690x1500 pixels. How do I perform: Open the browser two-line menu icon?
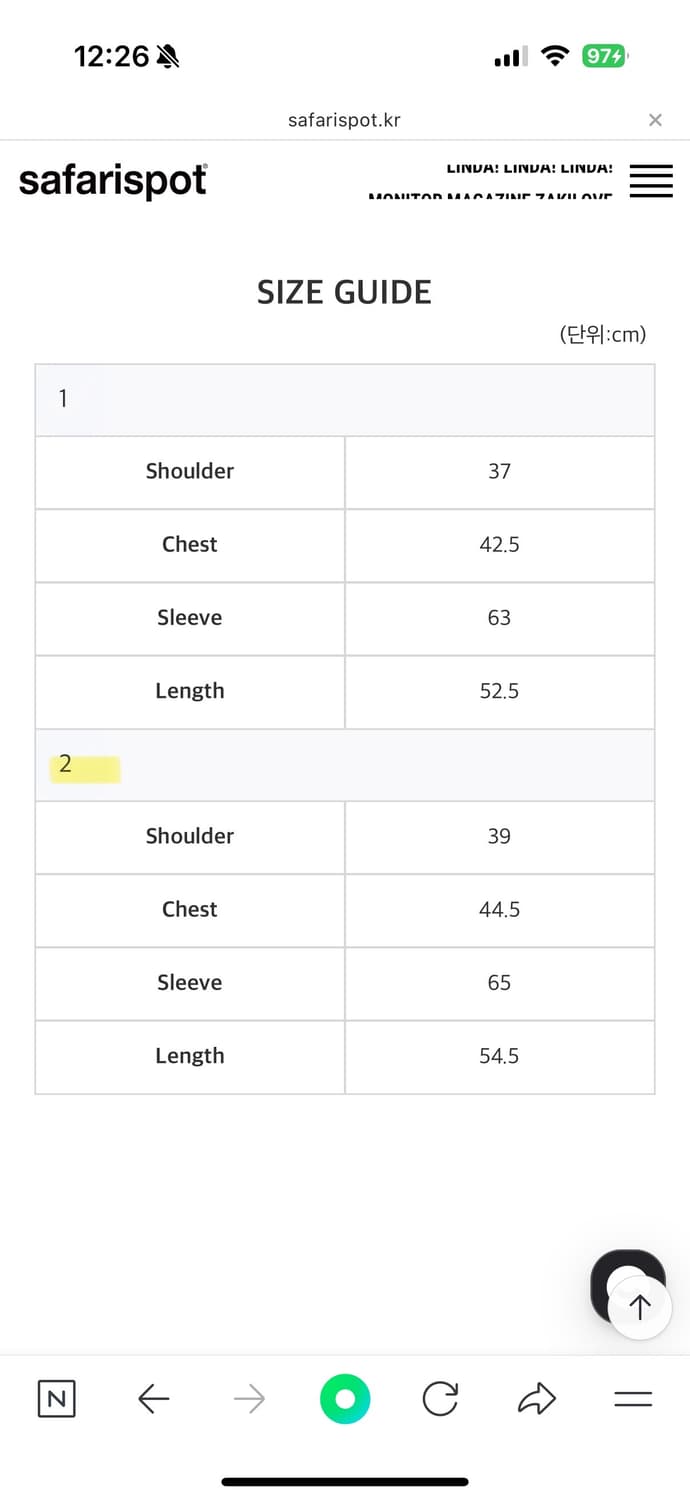coord(633,1399)
